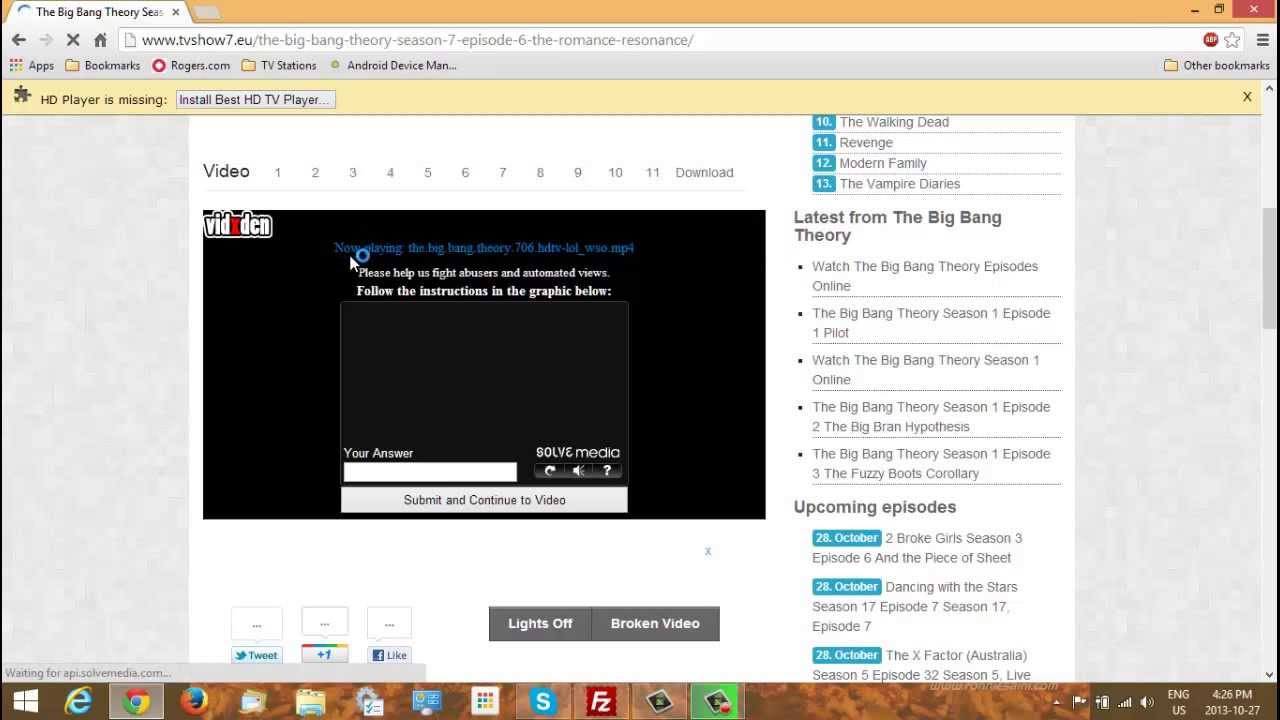Image resolution: width=1280 pixels, height=720 pixels.
Task: Click the Lights Off button
Action: (x=540, y=623)
